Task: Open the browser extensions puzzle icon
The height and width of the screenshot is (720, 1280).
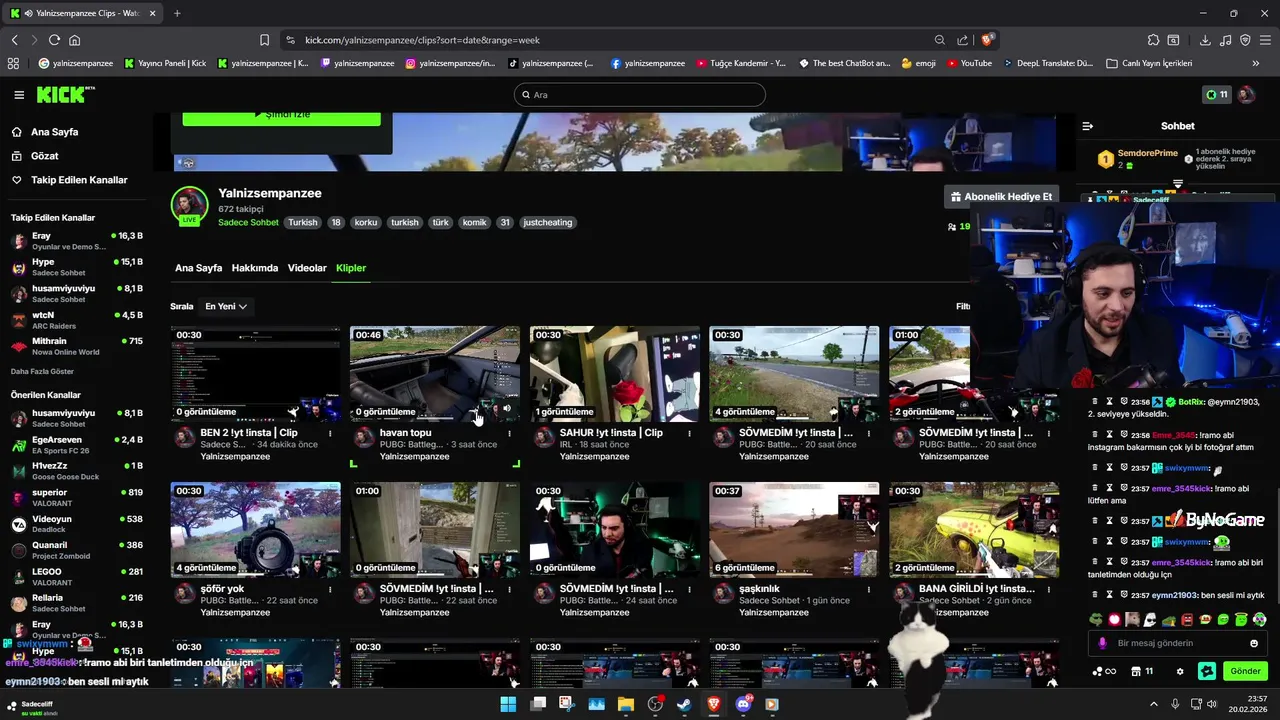Action: point(1153,40)
